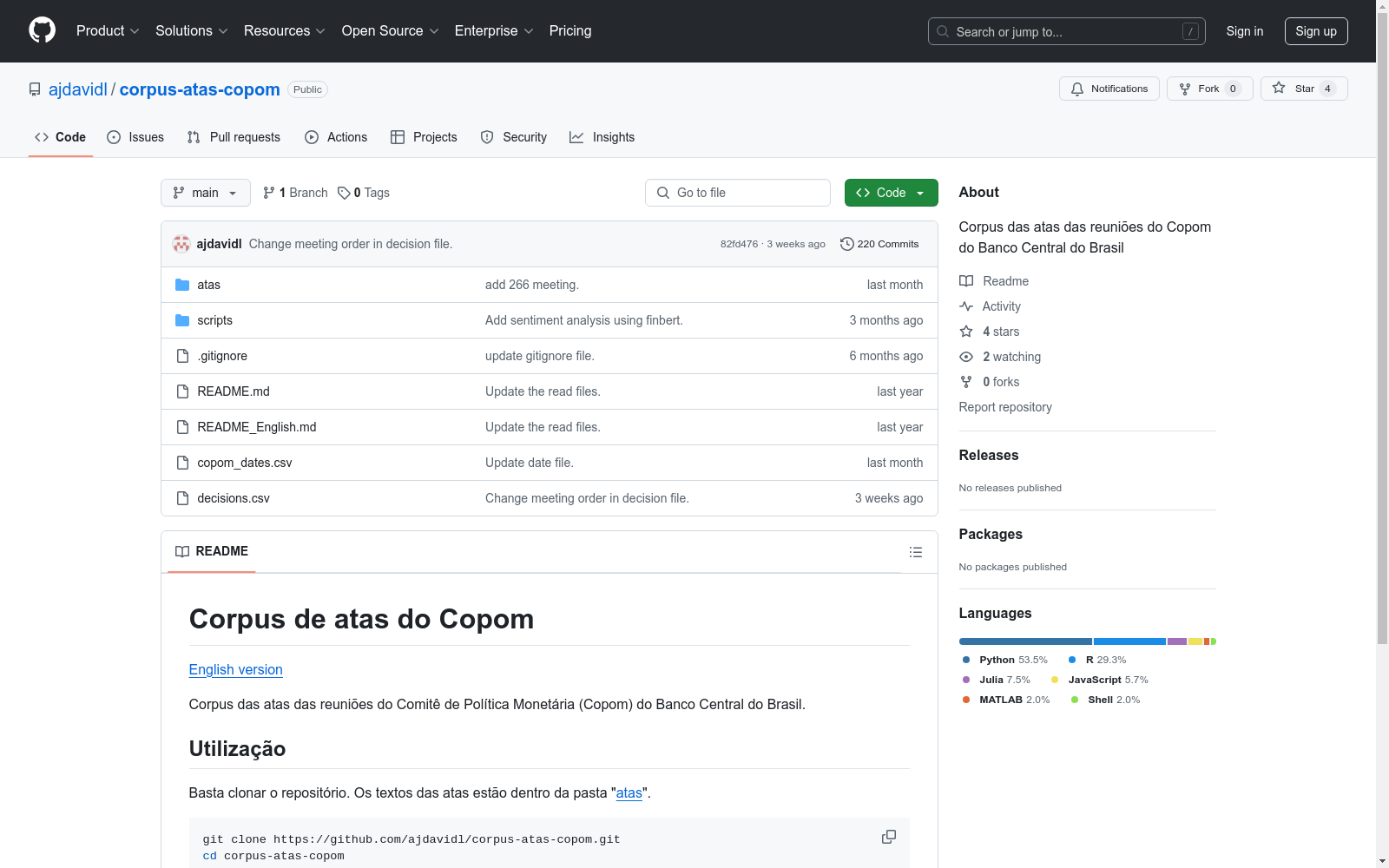The height and width of the screenshot is (868, 1389).
Task: Expand the Open Source menu
Action: coord(391,30)
